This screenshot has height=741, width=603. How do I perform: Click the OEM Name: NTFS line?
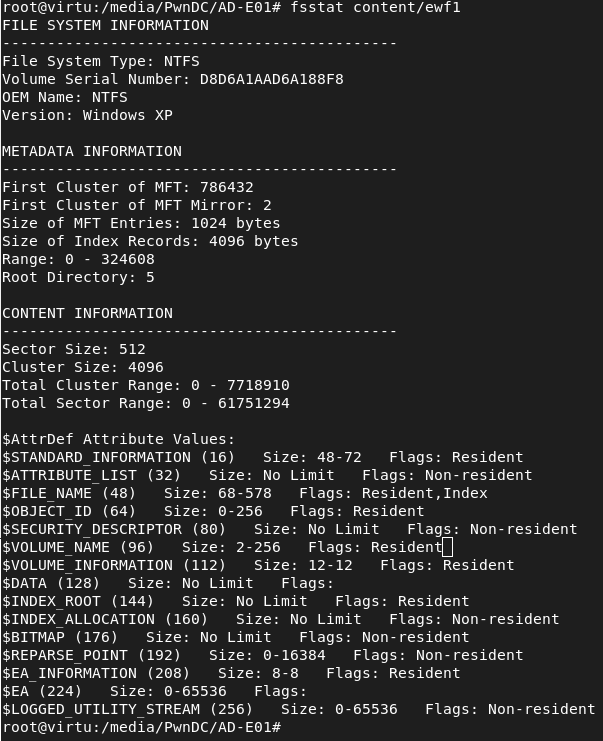(65, 97)
